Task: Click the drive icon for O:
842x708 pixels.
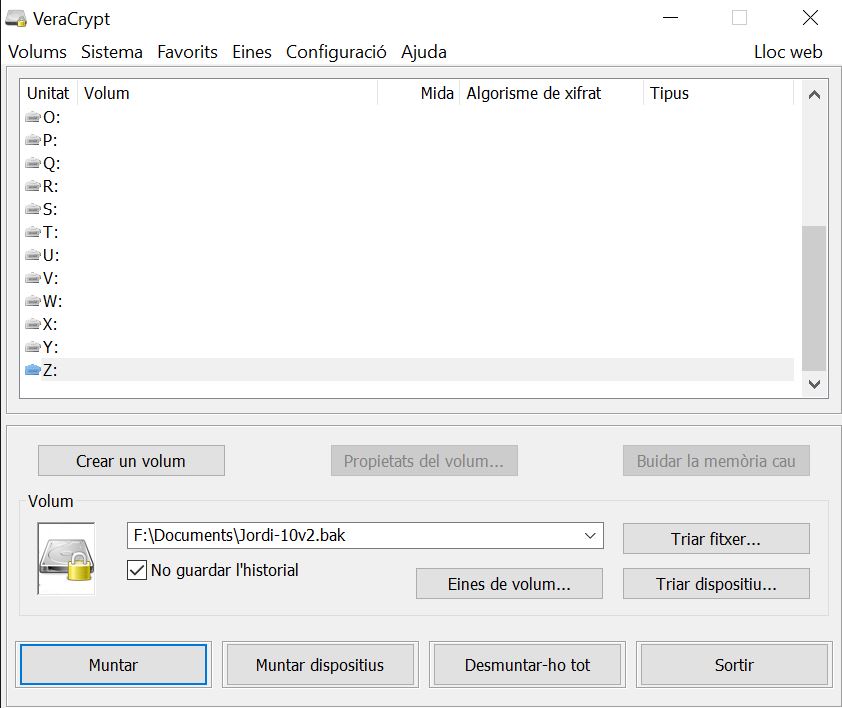Action: 33,117
